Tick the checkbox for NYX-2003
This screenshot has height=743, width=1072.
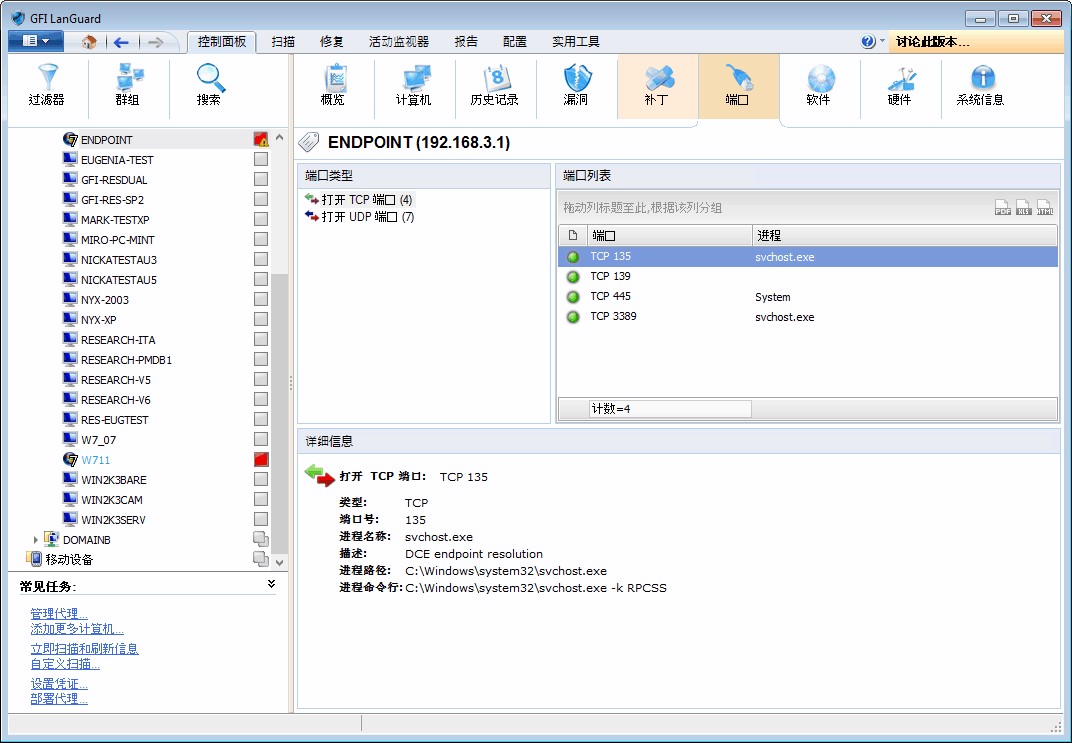click(260, 299)
